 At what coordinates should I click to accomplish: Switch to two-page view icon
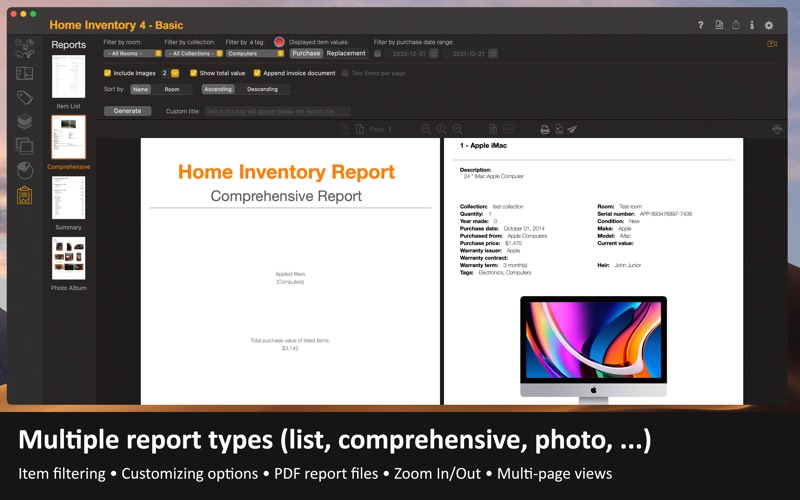[x=509, y=129]
